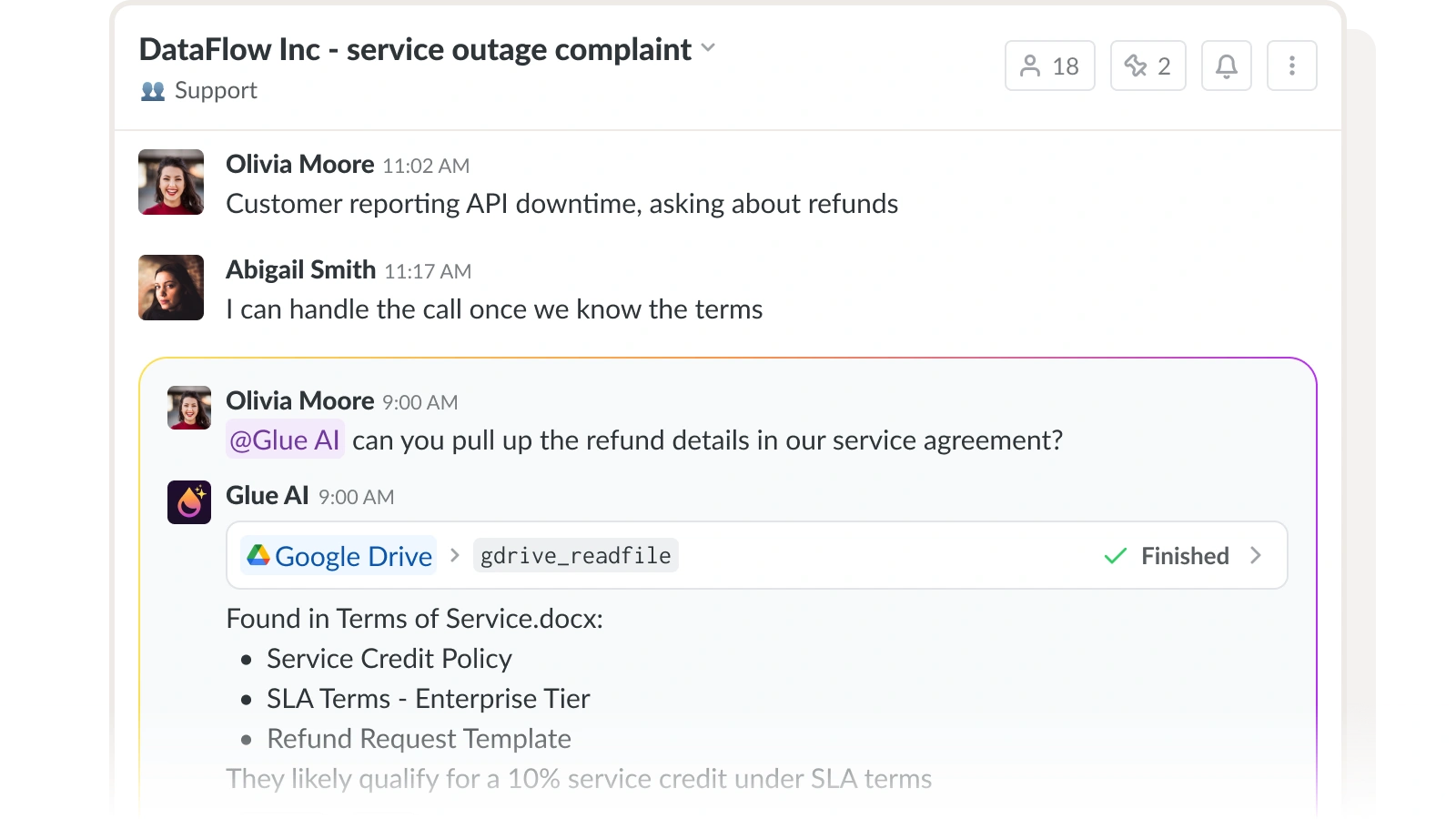Click Olivia's refund details question text
The height and width of the screenshot is (819, 1456).
coord(707,440)
